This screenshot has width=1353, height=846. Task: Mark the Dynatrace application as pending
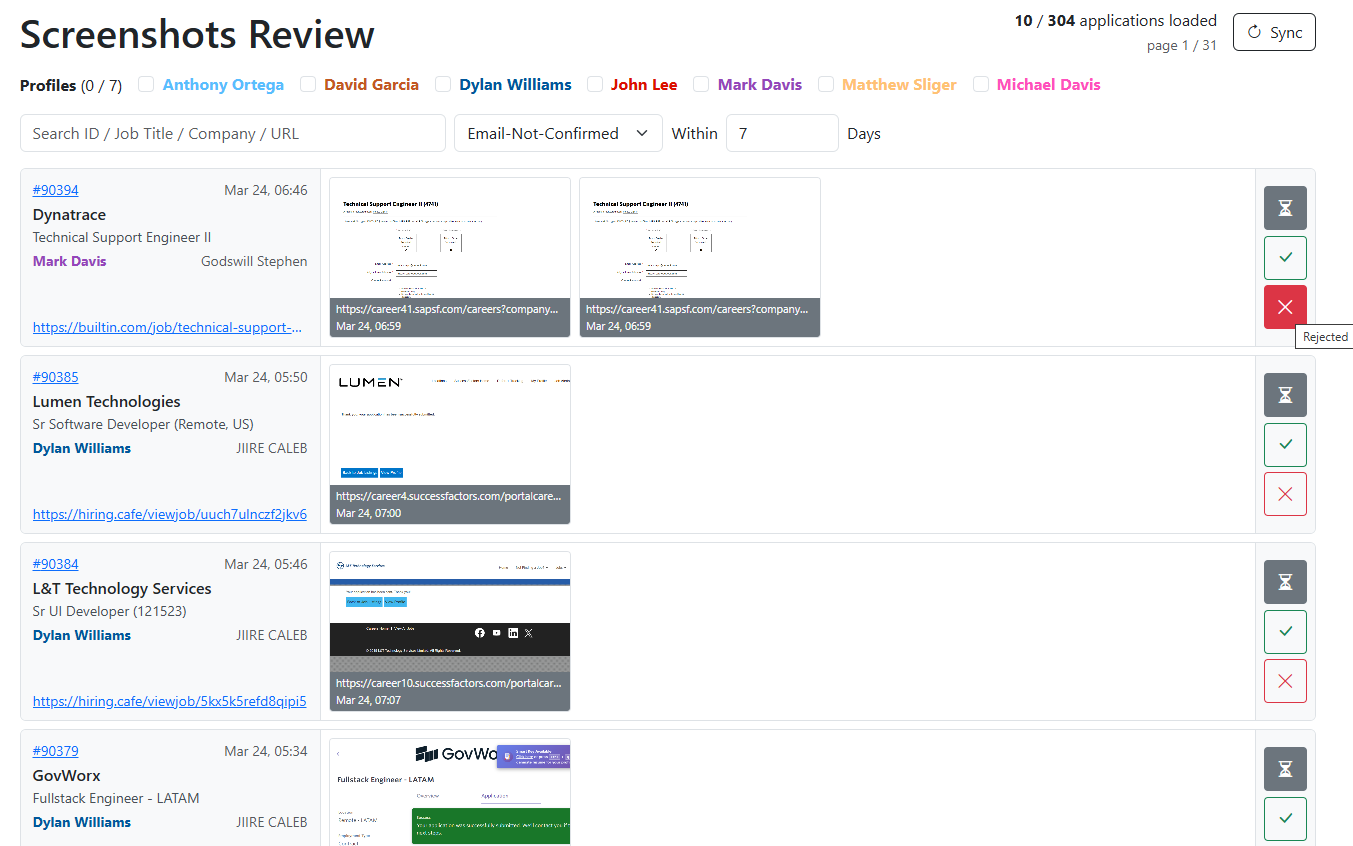coord(1285,208)
